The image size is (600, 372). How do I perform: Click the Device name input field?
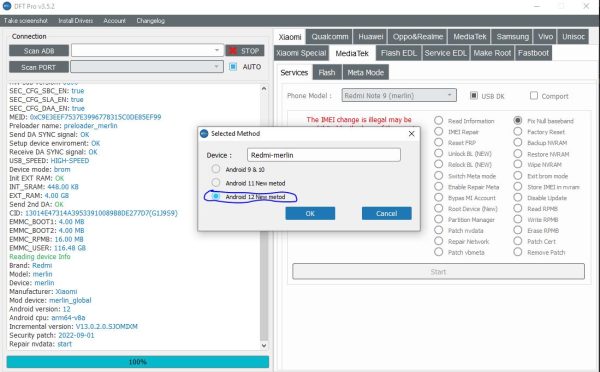324,155
